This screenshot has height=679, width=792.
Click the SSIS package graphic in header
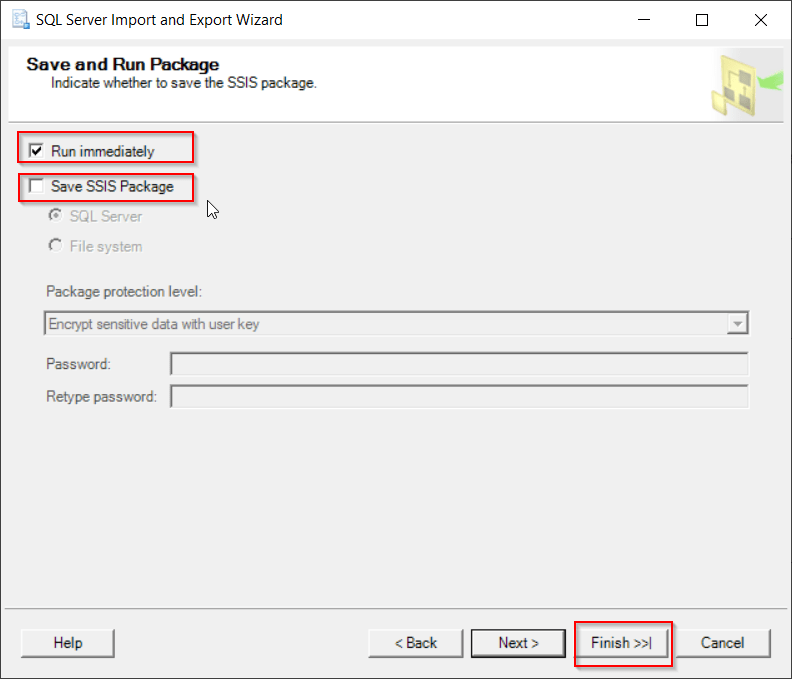747,85
